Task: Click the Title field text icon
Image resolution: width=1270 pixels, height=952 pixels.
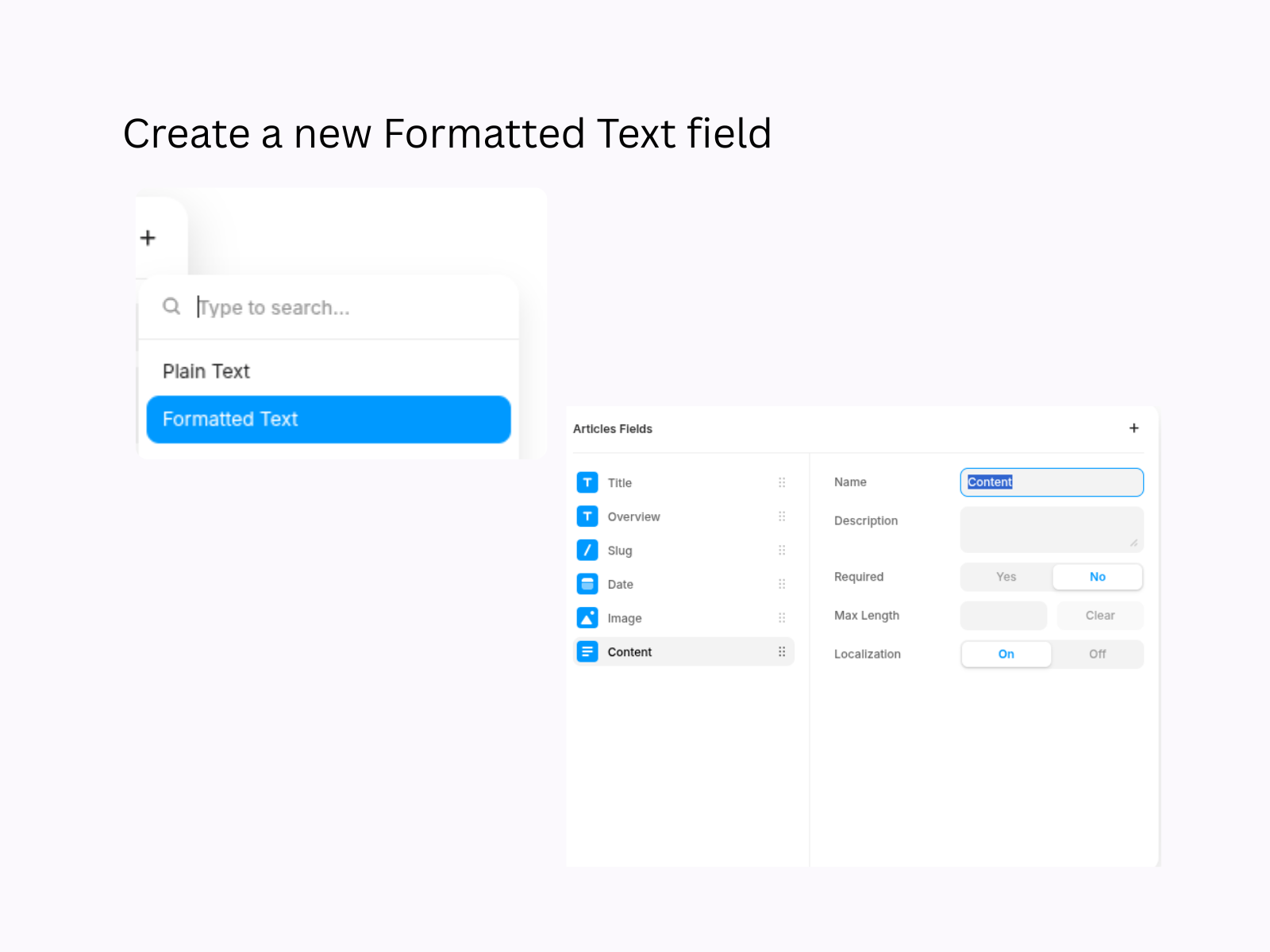Action: click(x=587, y=482)
